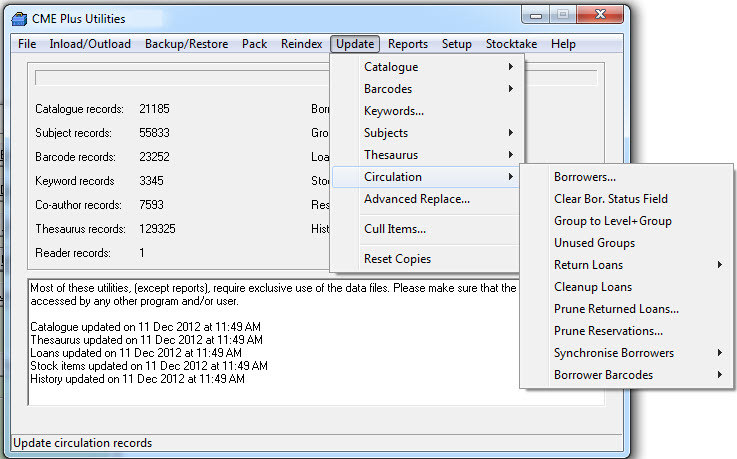Select Cleanup Loans option
This screenshot has width=737, height=459.
point(627,287)
